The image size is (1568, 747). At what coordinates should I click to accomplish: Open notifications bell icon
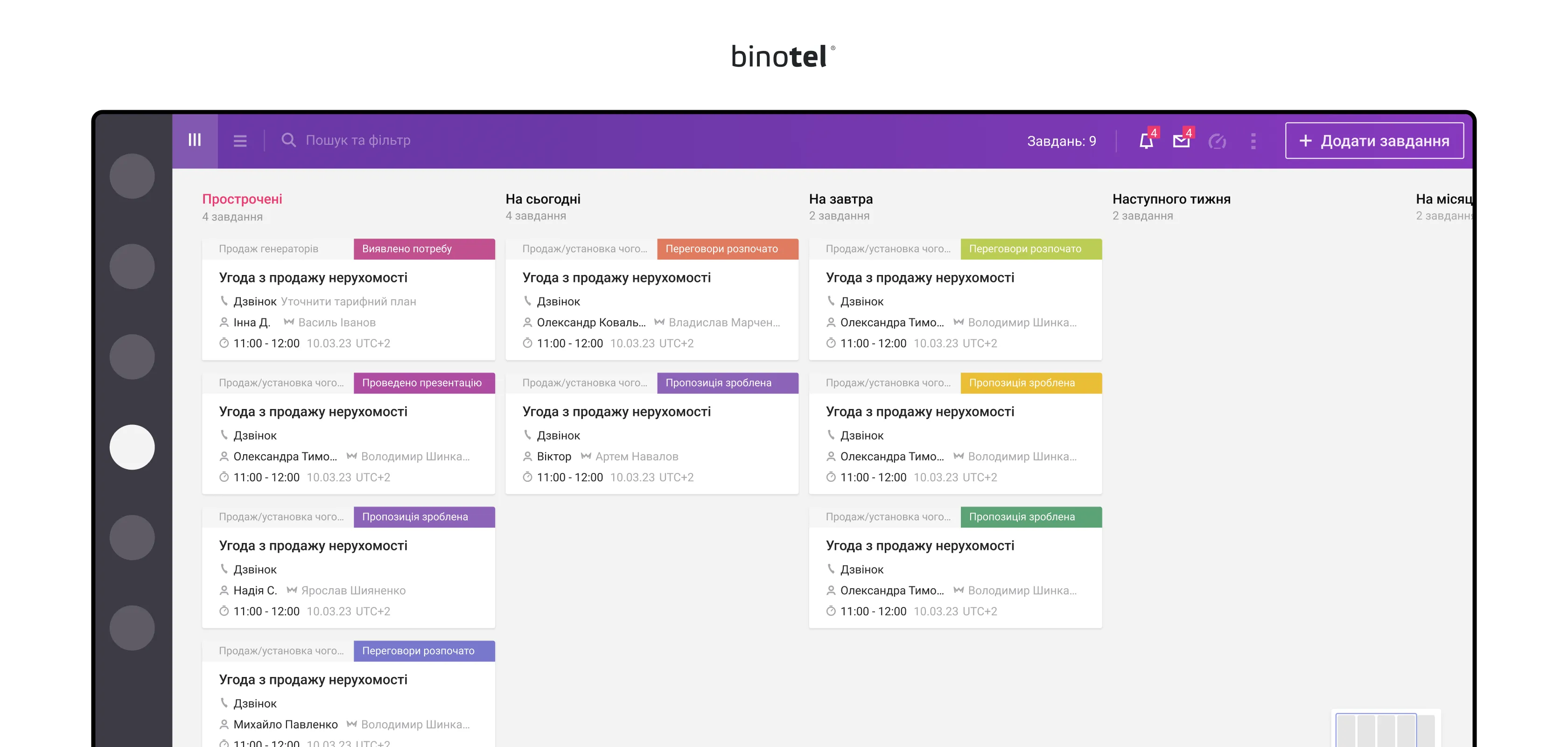click(x=1146, y=141)
